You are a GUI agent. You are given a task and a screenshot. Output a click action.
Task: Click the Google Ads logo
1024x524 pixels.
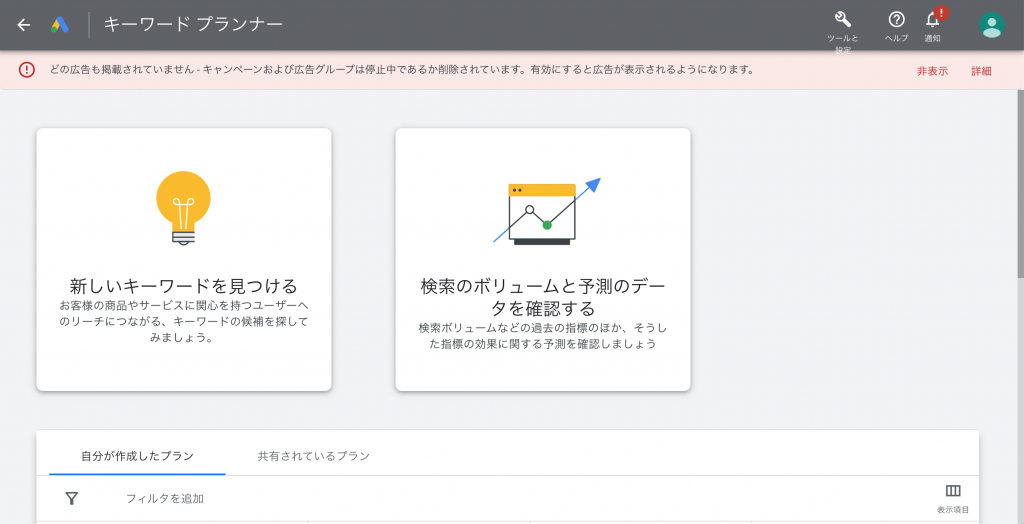[x=60, y=25]
